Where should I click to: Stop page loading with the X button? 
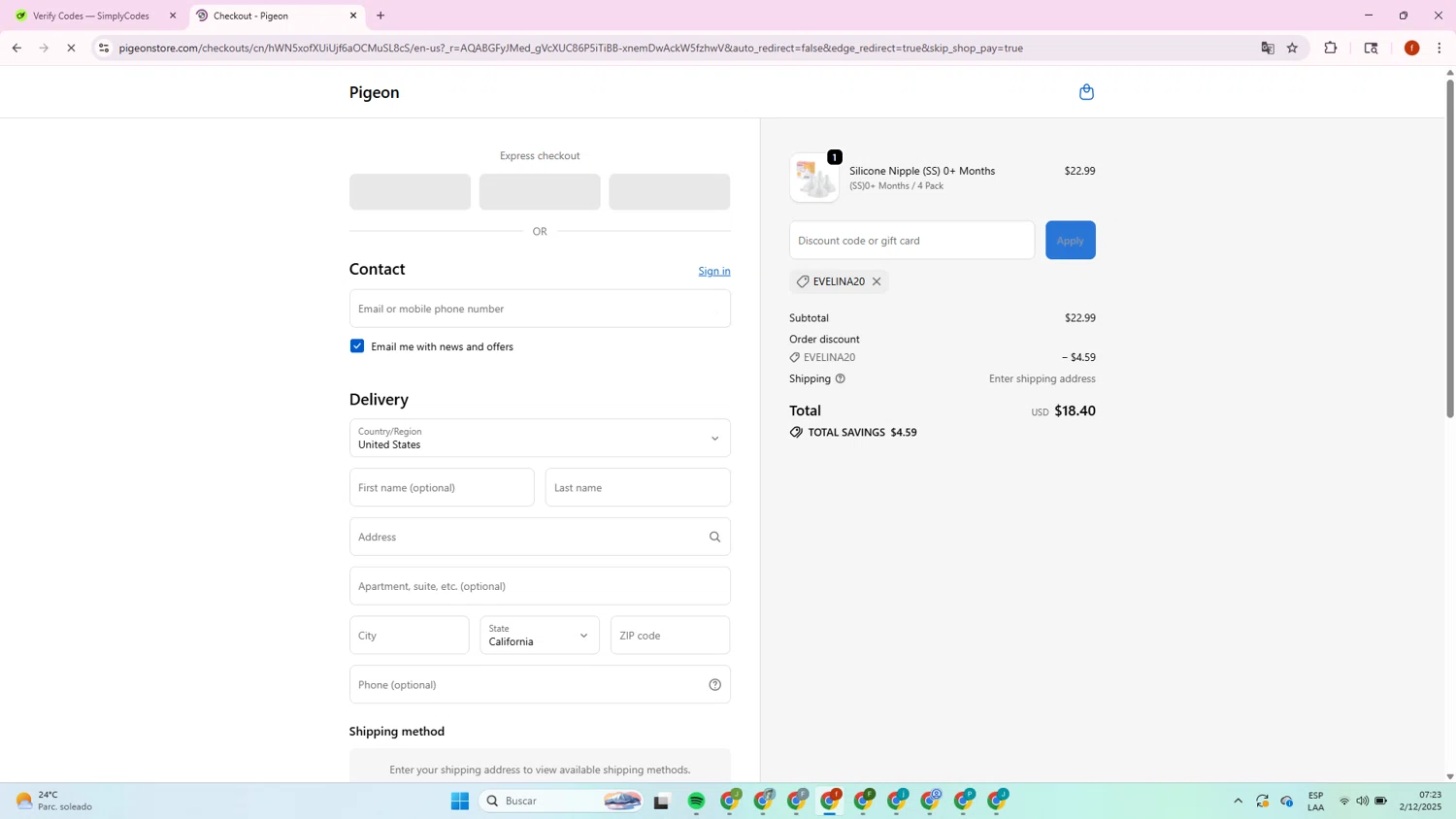[71, 48]
